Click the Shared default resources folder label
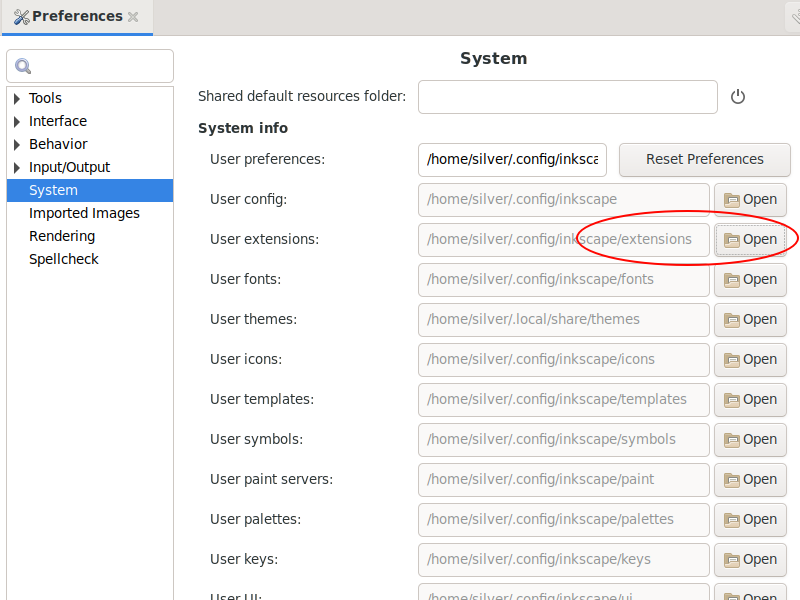The image size is (800, 600). (302, 96)
